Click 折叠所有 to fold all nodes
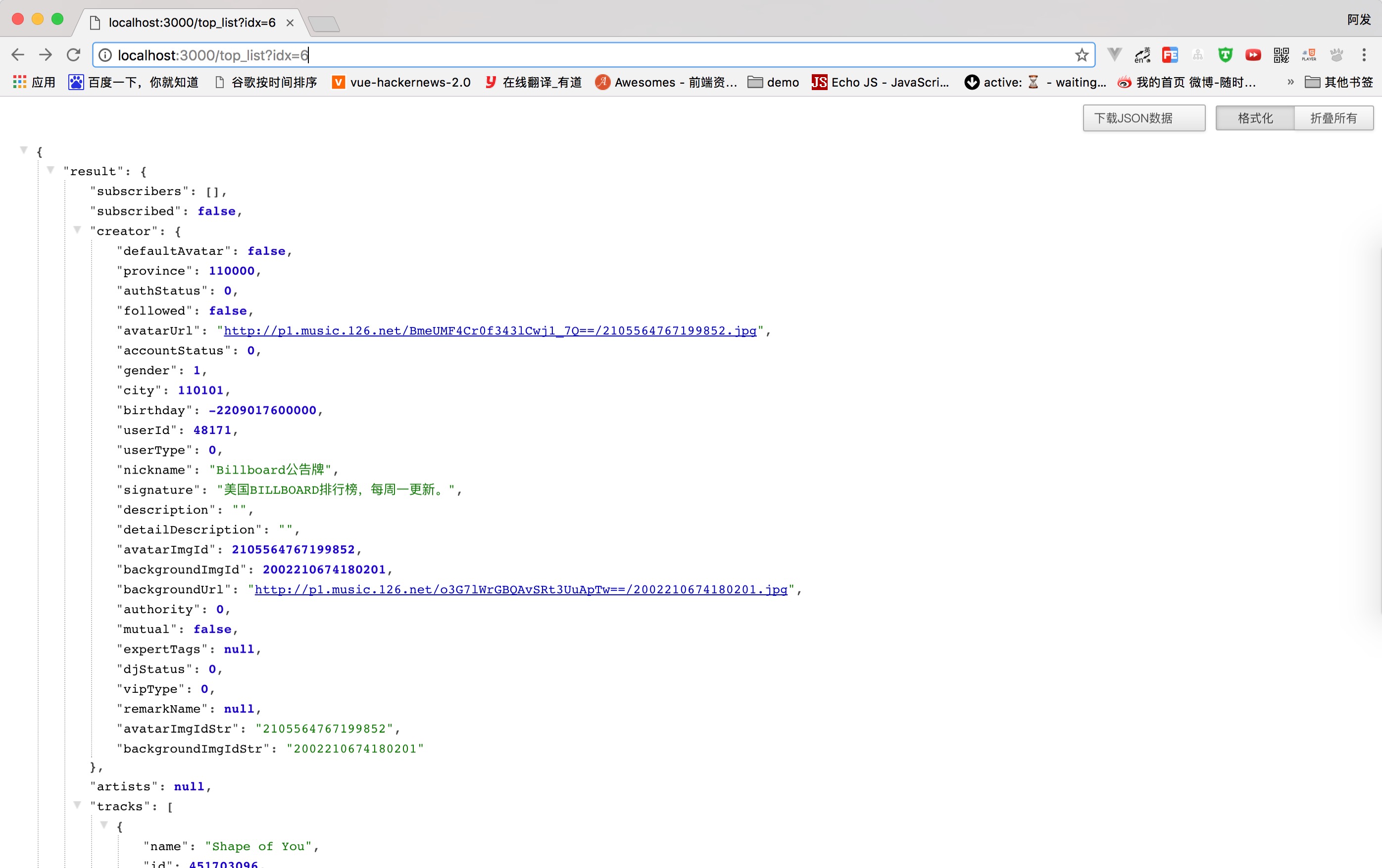The image size is (1382, 868). (x=1333, y=118)
